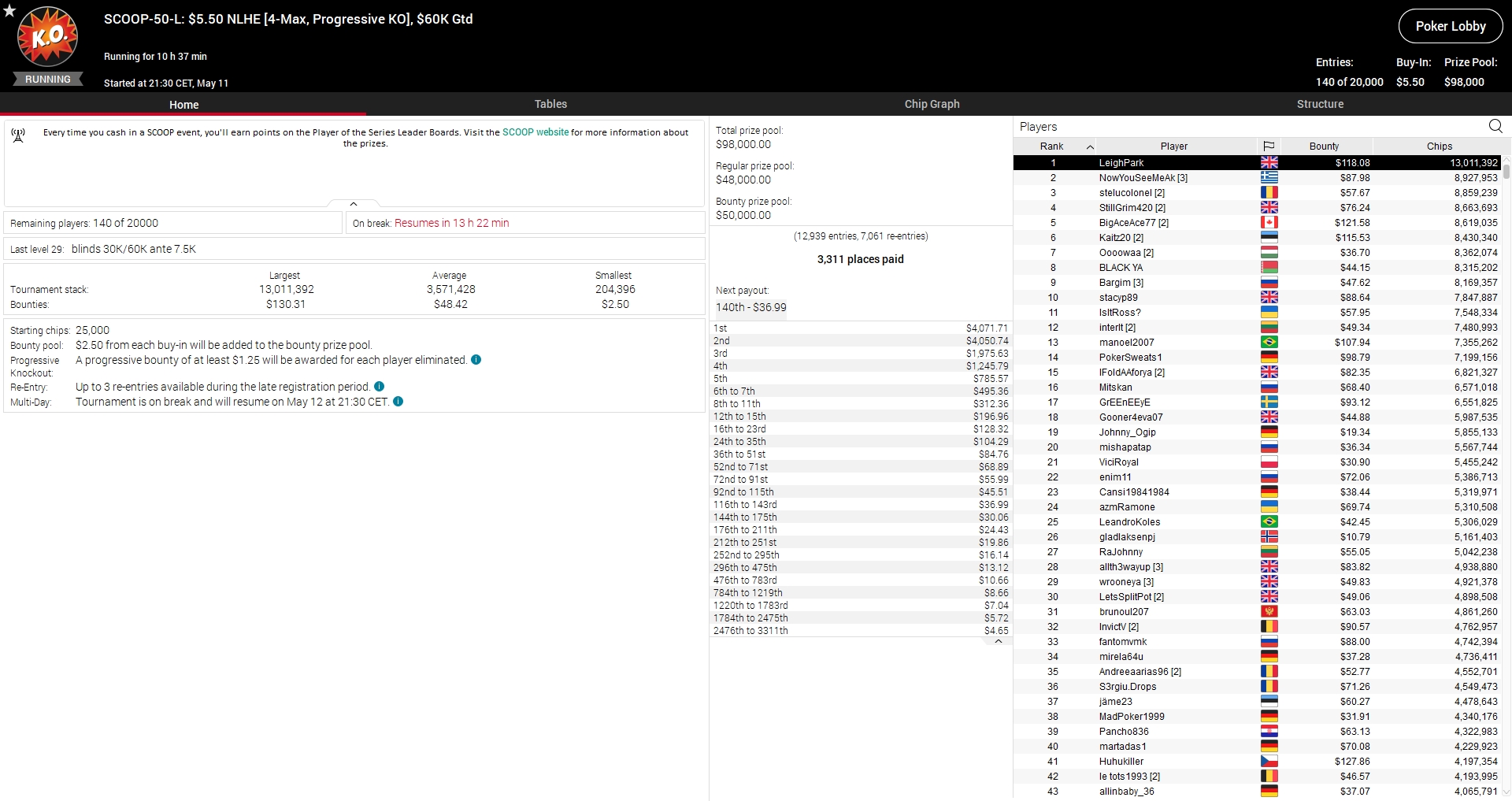Click NowYouSeeMeAk's Greece flag icon
This screenshot has height=801, width=1512.
(1269, 178)
